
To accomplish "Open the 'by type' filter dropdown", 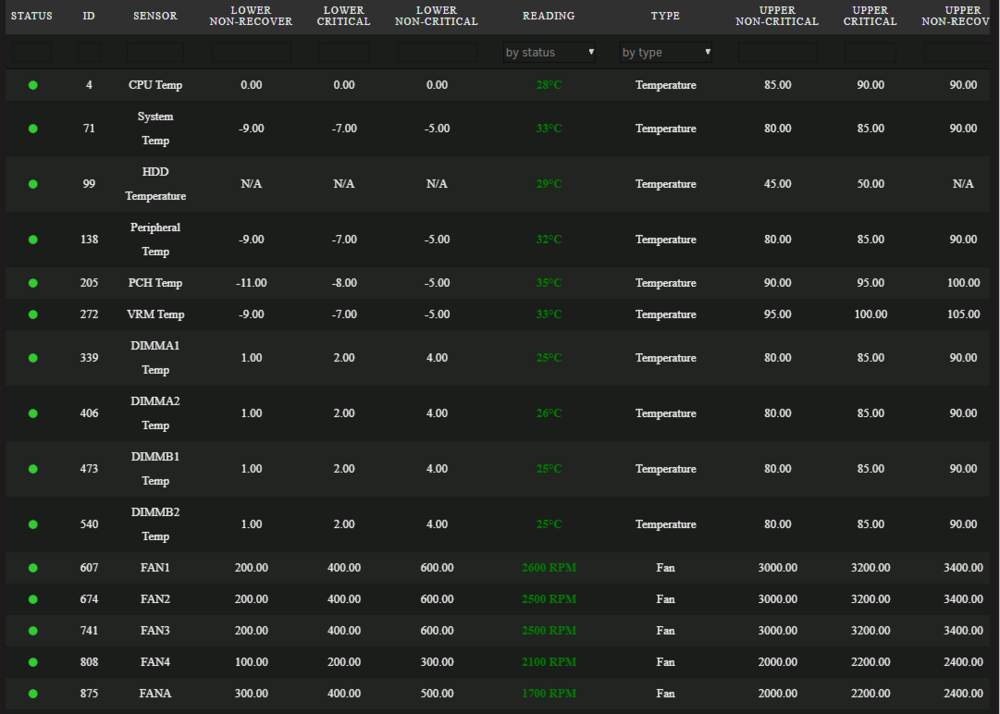I will click(666, 52).
